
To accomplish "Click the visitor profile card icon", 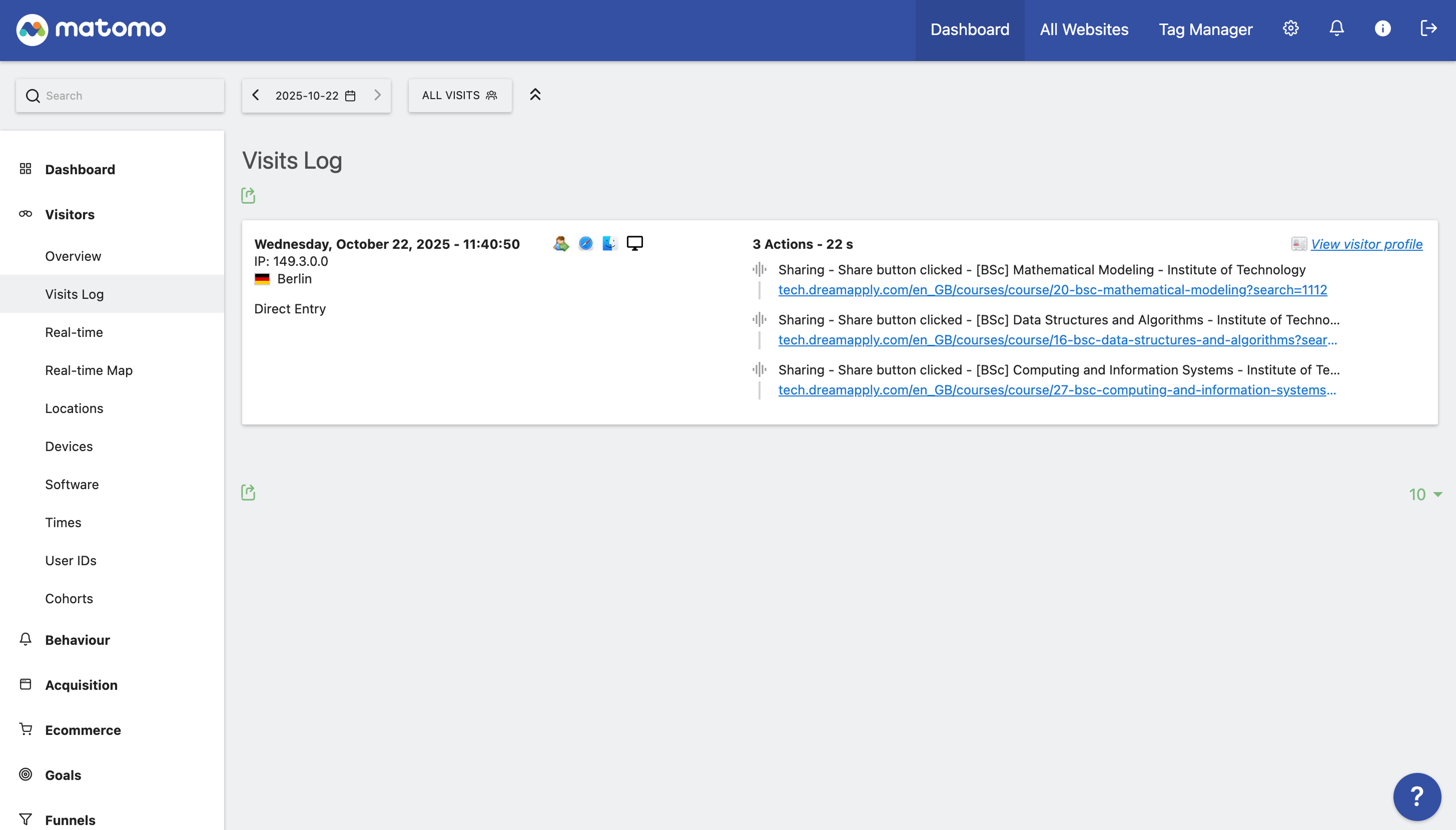I will [1299, 244].
